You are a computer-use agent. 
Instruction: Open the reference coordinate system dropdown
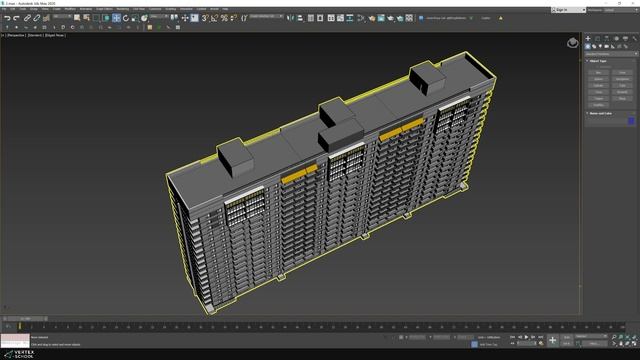(159, 16)
